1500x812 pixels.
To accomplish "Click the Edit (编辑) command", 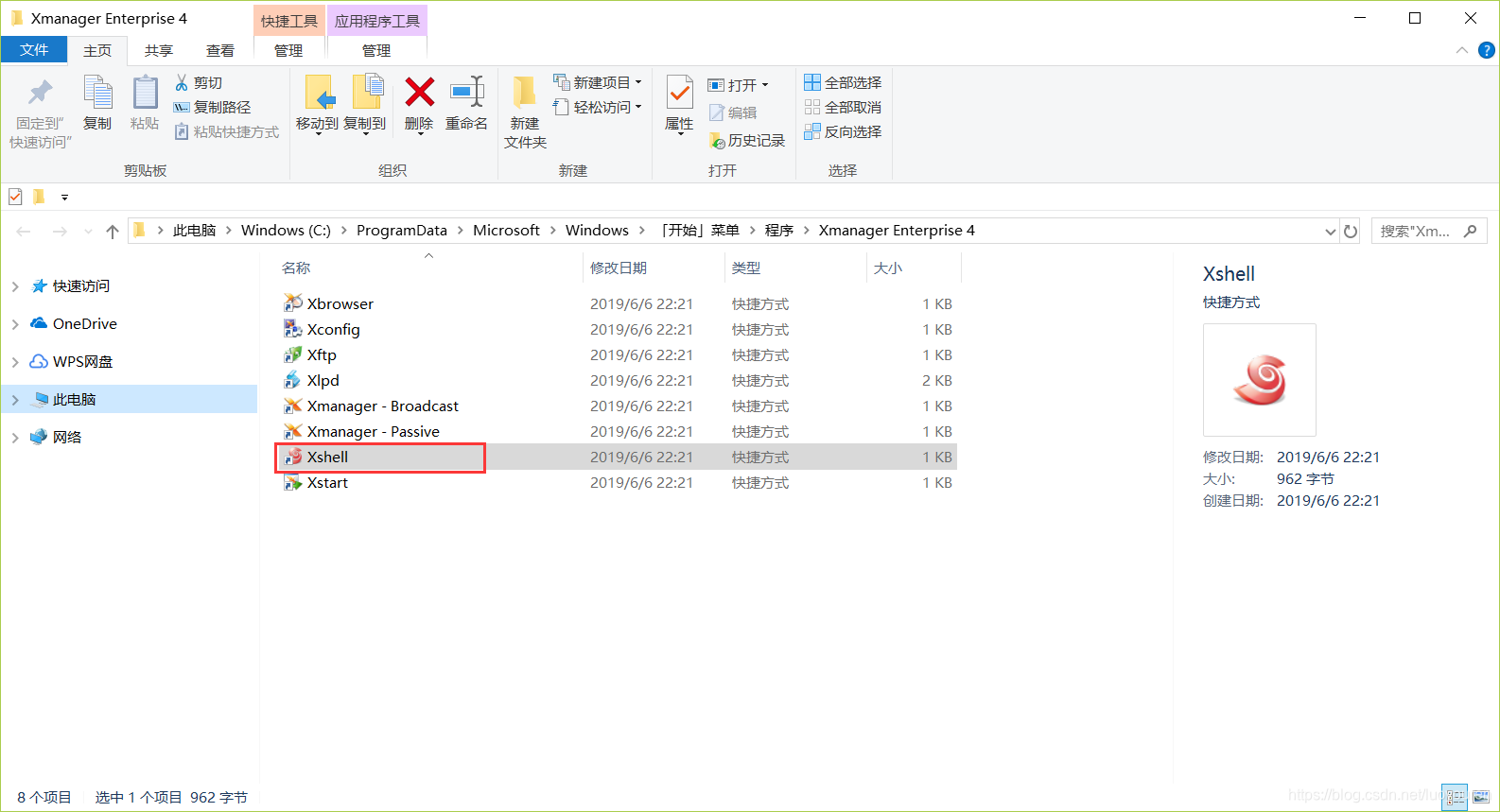I will click(733, 112).
